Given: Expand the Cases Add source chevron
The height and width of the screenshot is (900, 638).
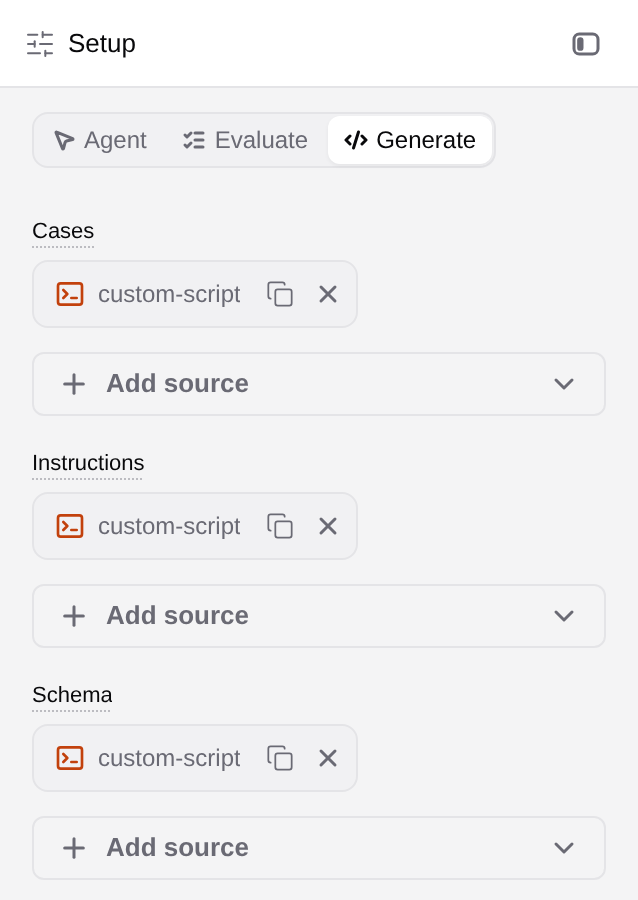Looking at the screenshot, I should click(564, 384).
